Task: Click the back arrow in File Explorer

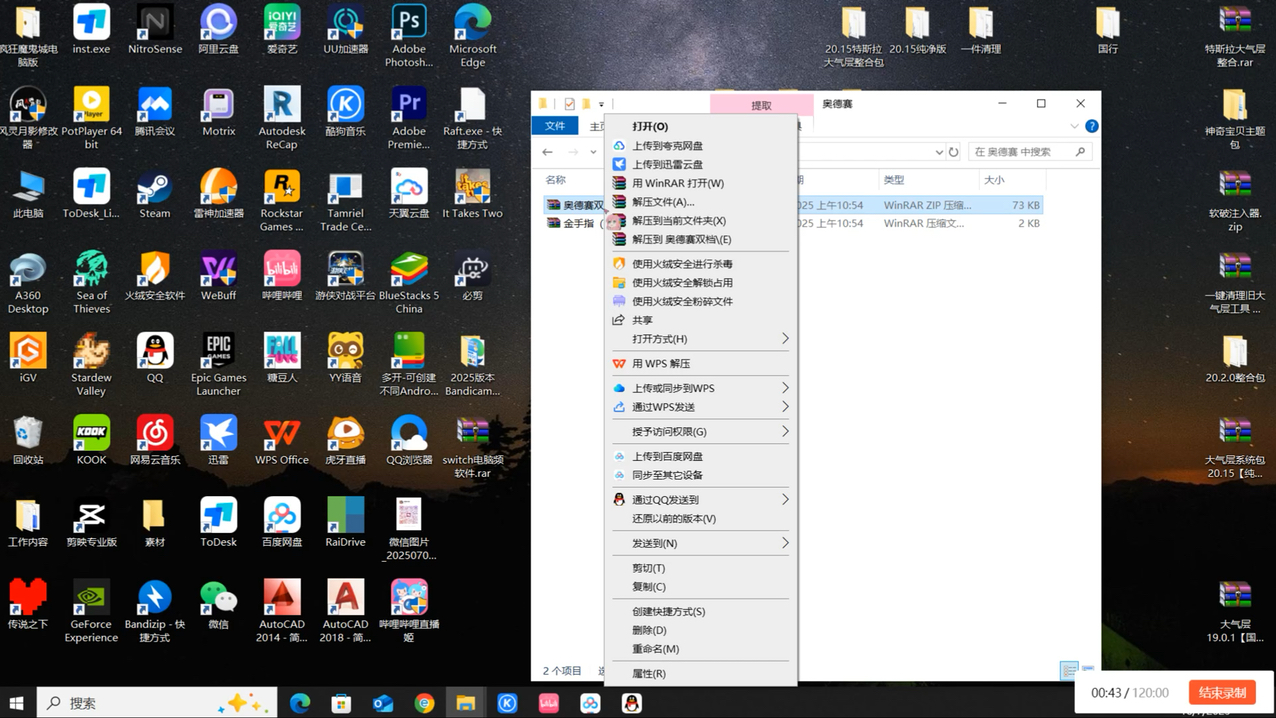Action: point(546,151)
